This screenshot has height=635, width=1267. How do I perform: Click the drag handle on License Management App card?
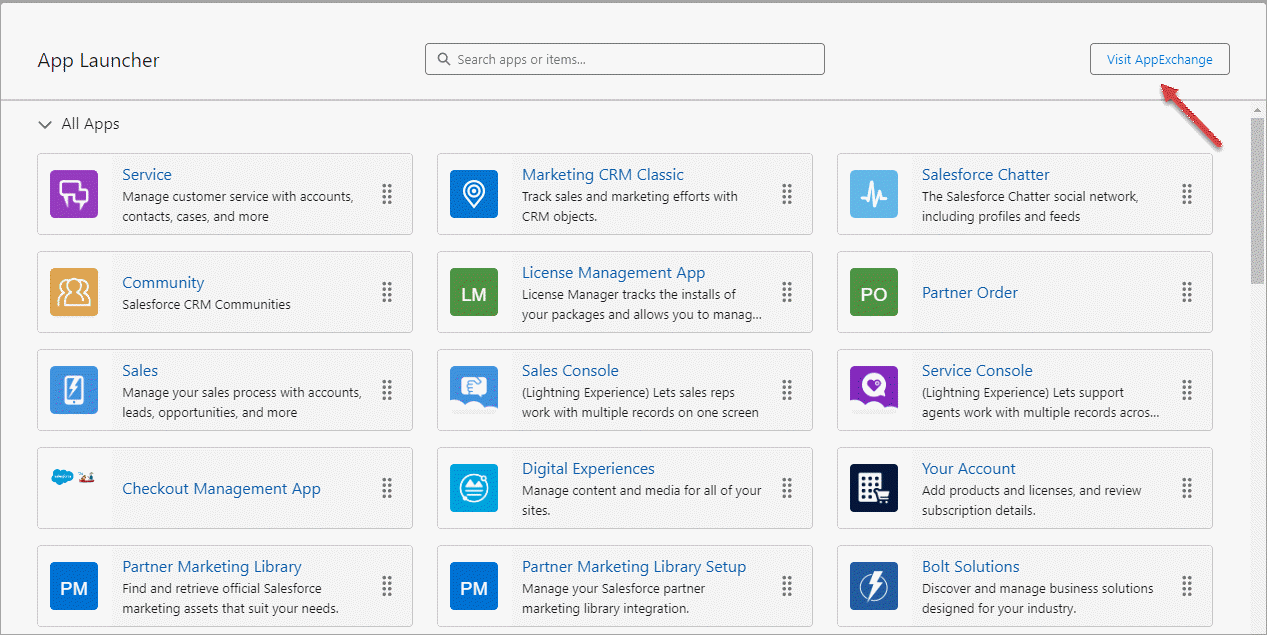[x=787, y=292]
